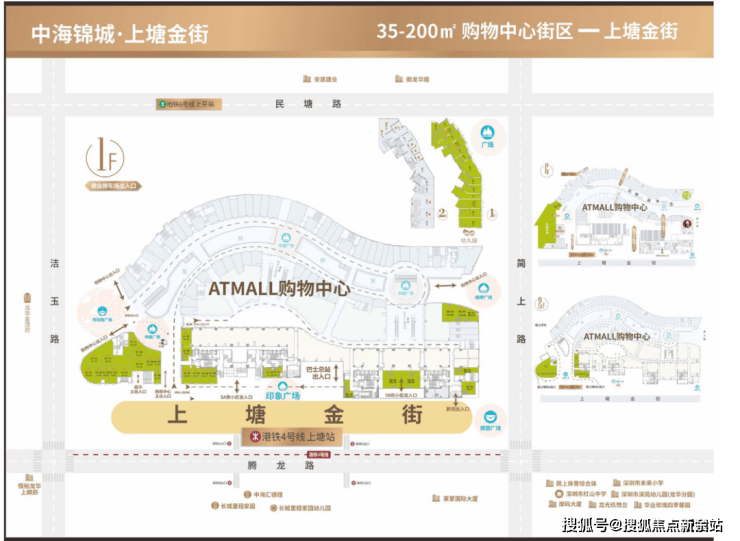Select the teal plaza icon on the east side
The image size is (740, 541).
coord(483,290)
